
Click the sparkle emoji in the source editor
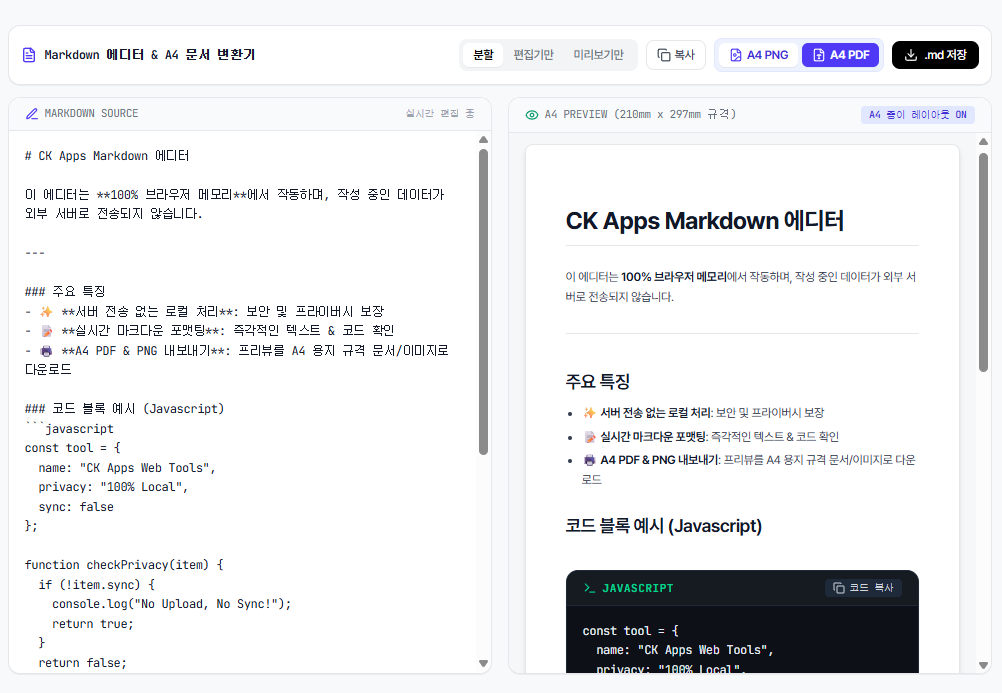pos(46,311)
